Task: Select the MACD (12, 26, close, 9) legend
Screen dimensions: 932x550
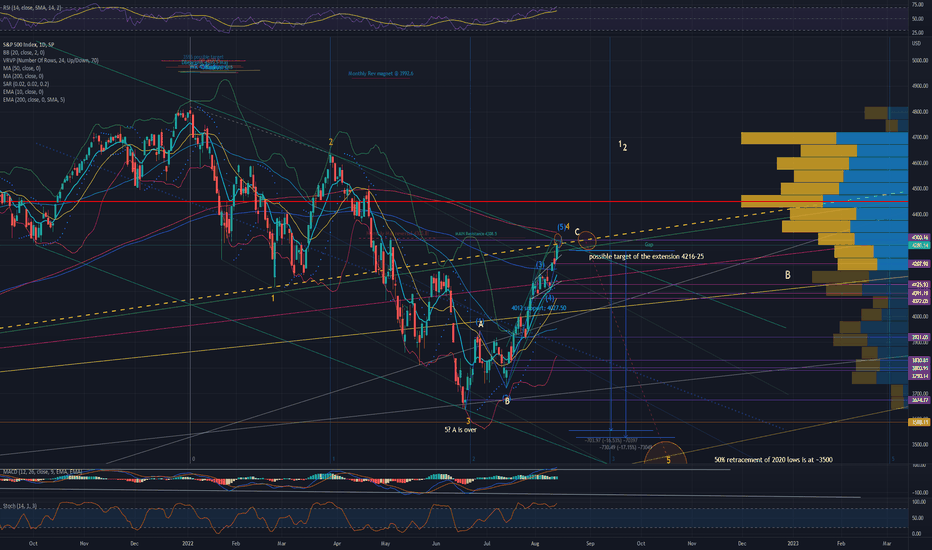Action: click(42, 472)
